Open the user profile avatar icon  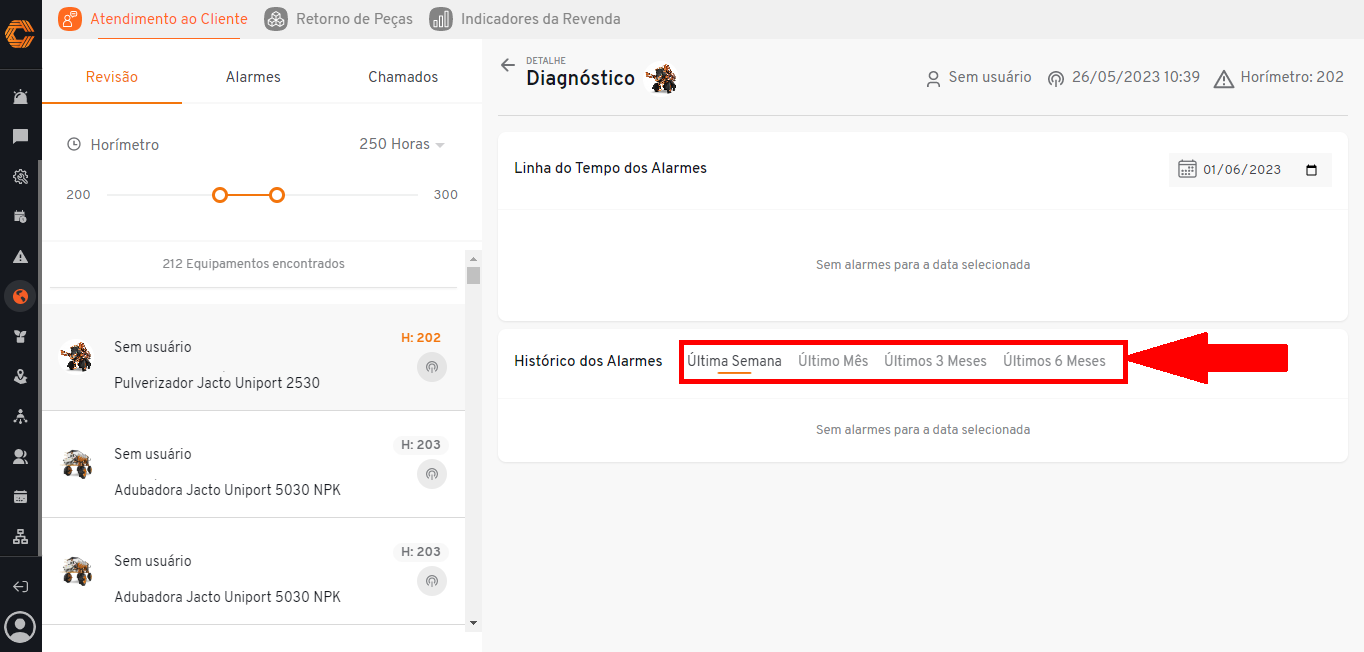(20, 627)
